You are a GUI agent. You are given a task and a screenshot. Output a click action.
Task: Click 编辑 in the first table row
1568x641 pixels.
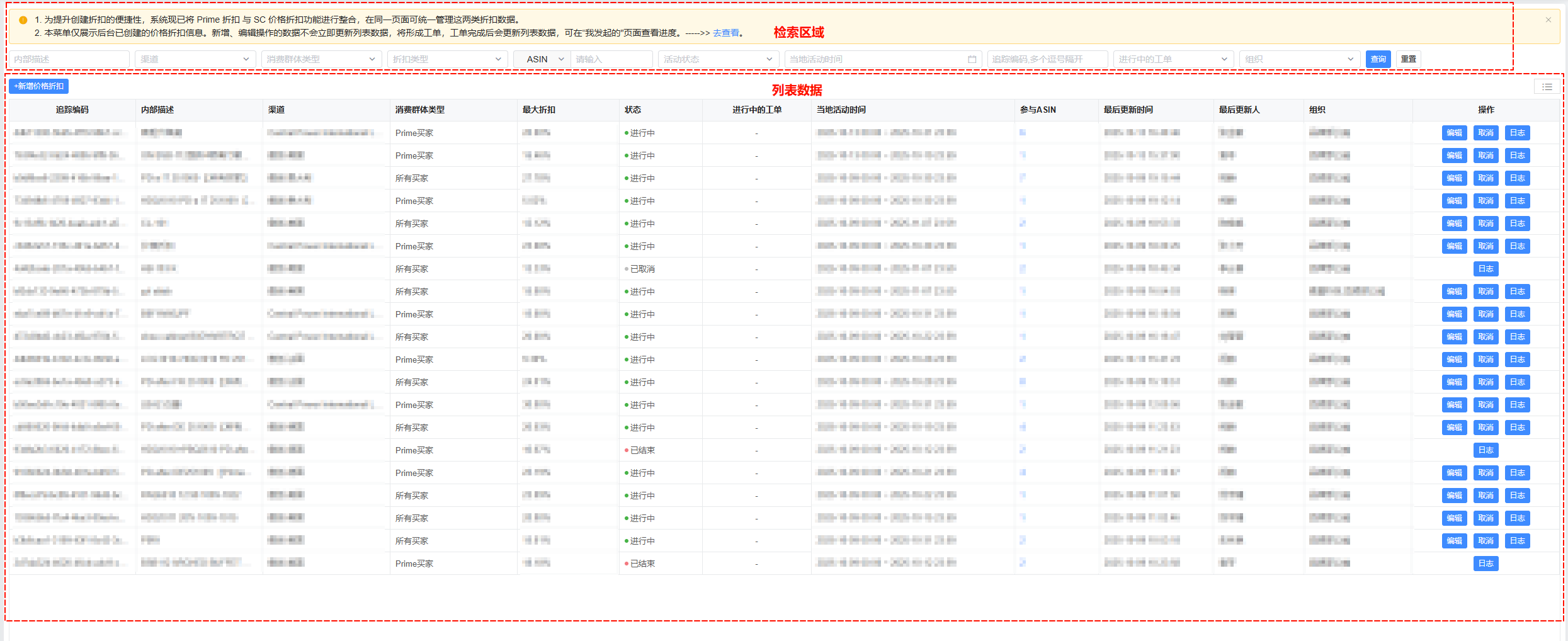click(1454, 133)
